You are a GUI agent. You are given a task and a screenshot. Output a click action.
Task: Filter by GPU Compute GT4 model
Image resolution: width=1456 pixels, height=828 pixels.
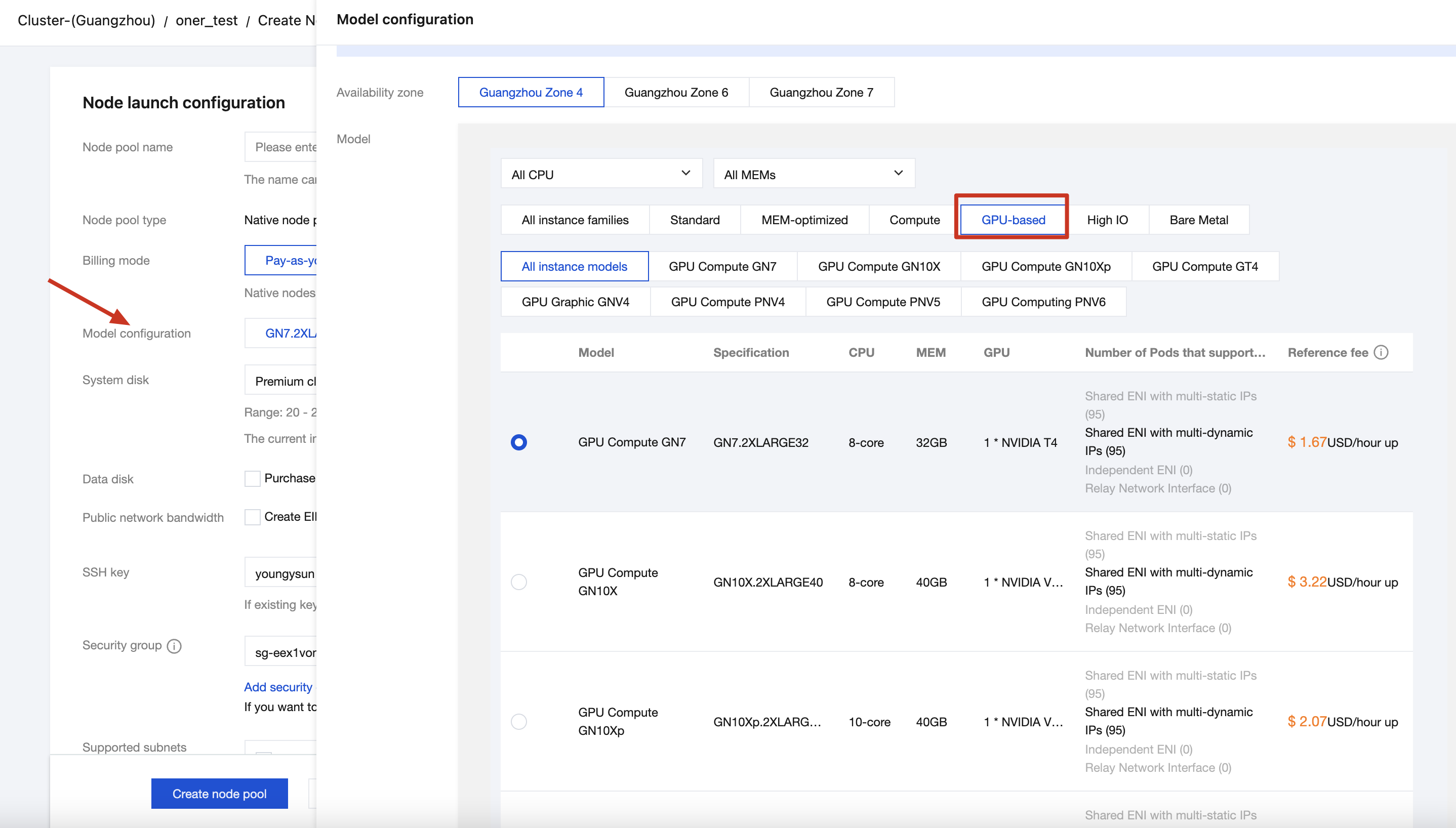(1204, 267)
